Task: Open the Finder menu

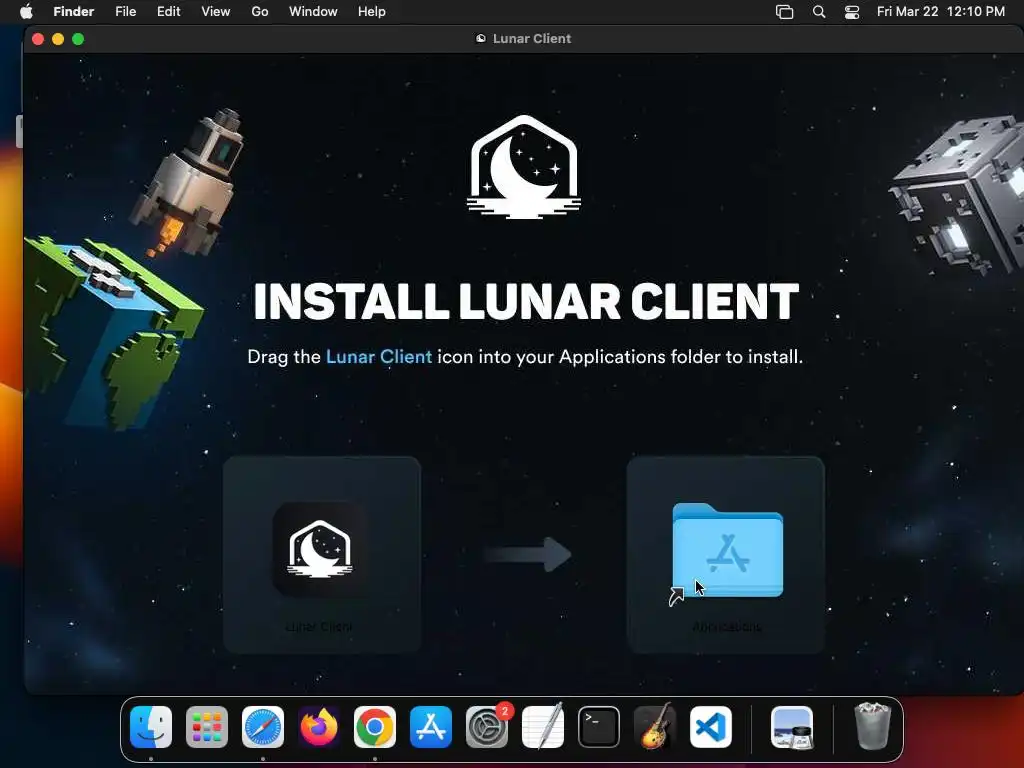Action: (74, 12)
